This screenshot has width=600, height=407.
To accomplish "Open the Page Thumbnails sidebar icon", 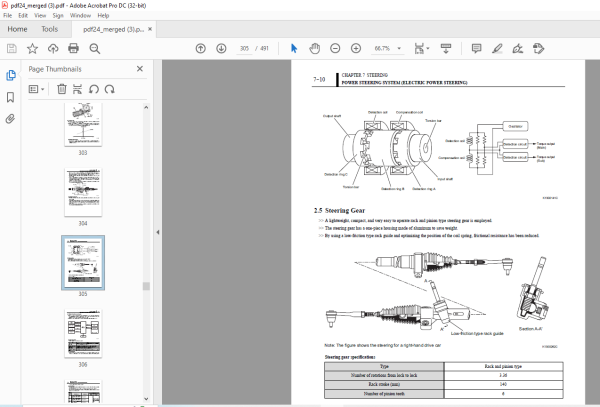I will pyautogui.click(x=11, y=75).
